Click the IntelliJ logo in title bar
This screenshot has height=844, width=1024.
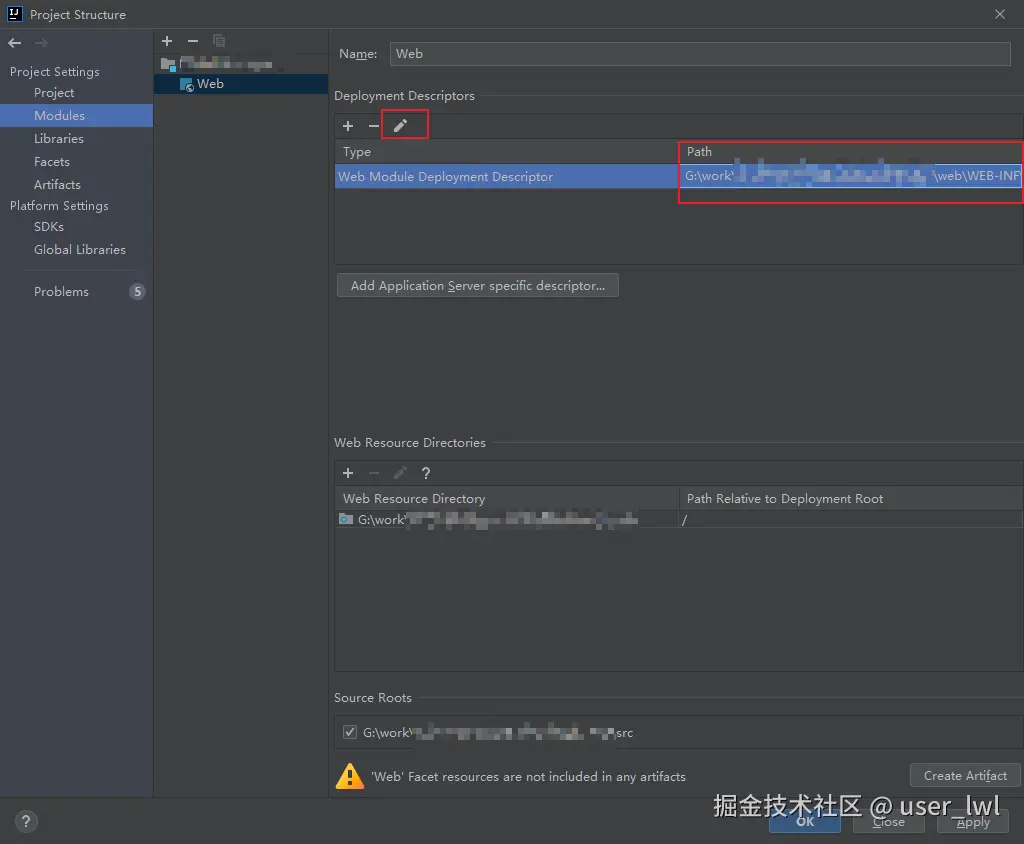[x=14, y=14]
